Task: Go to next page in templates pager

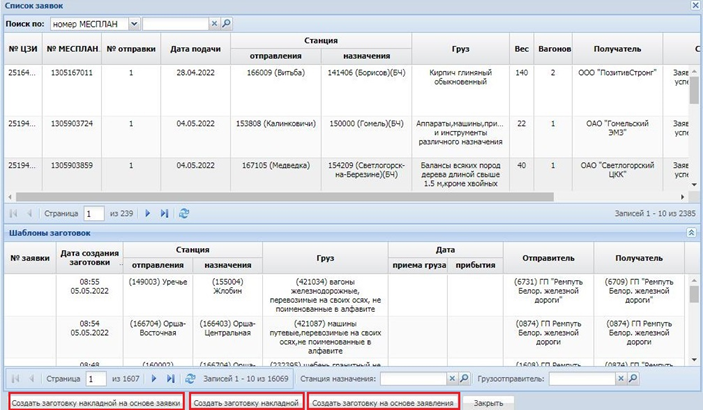Action: click(154, 379)
